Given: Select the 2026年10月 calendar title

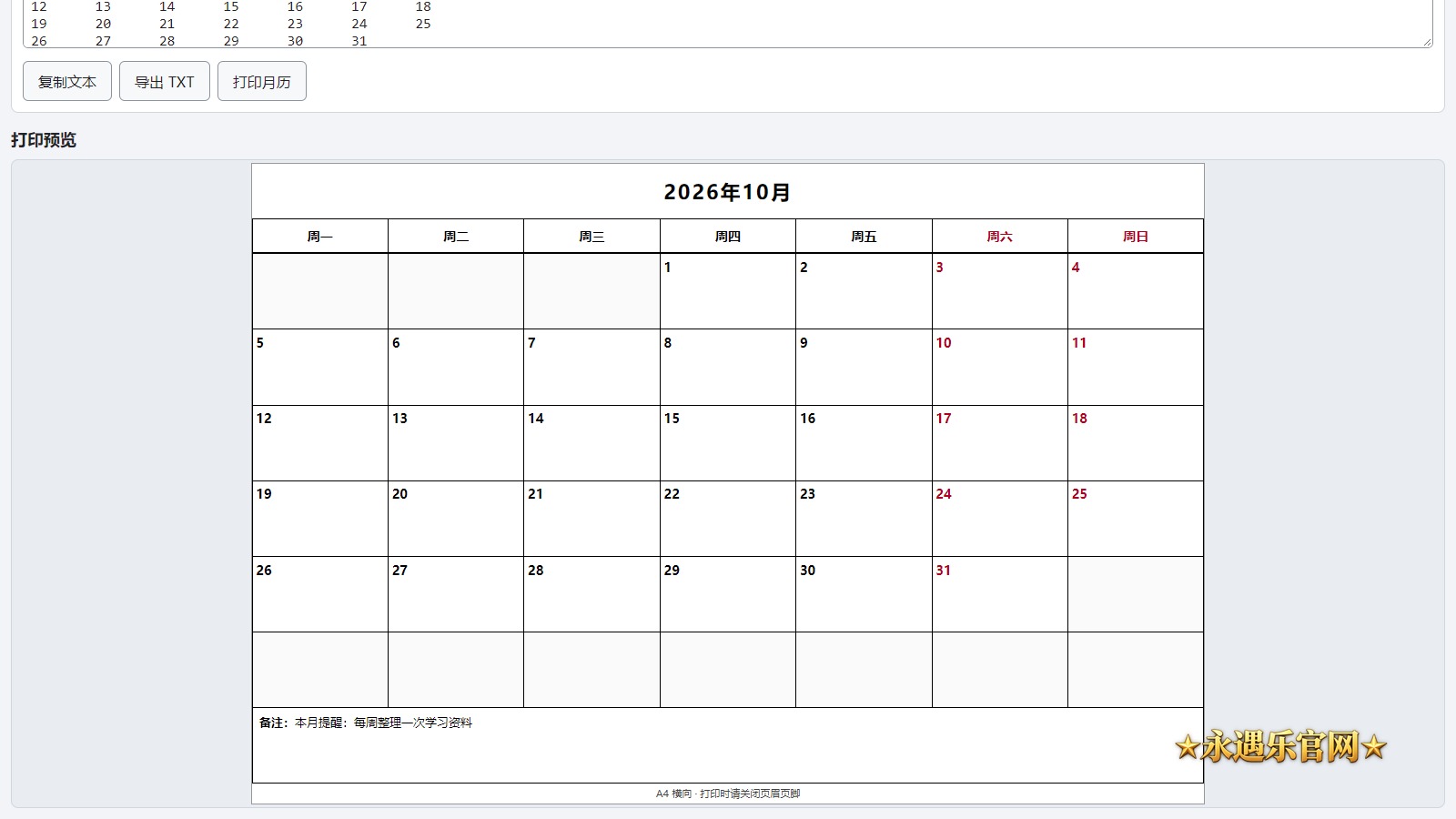Looking at the screenshot, I should (728, 192).
